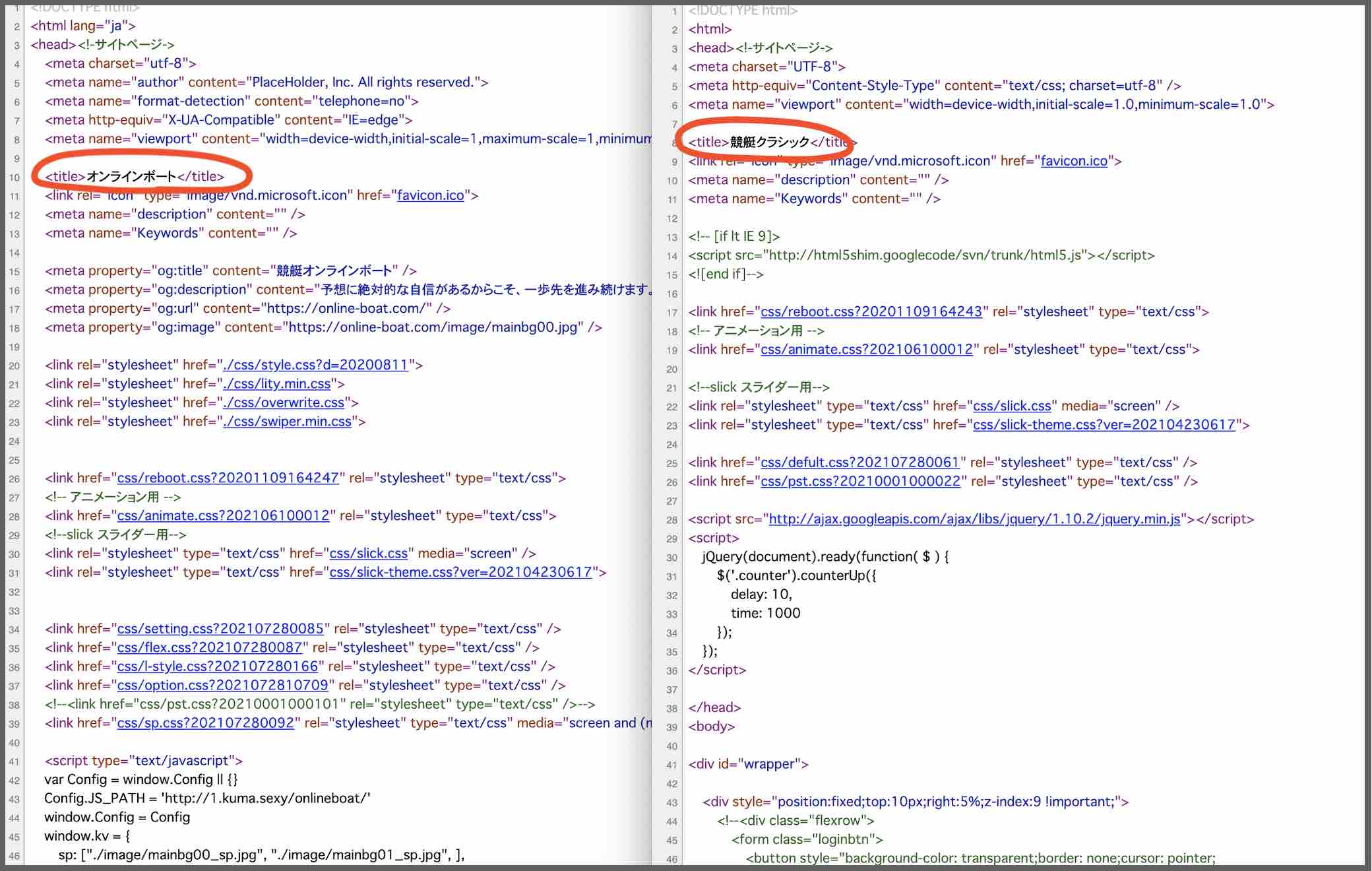This screenshot has height=871, width=1372.
Task: Open the setting.css?202107280085 link
Action: 221,629
